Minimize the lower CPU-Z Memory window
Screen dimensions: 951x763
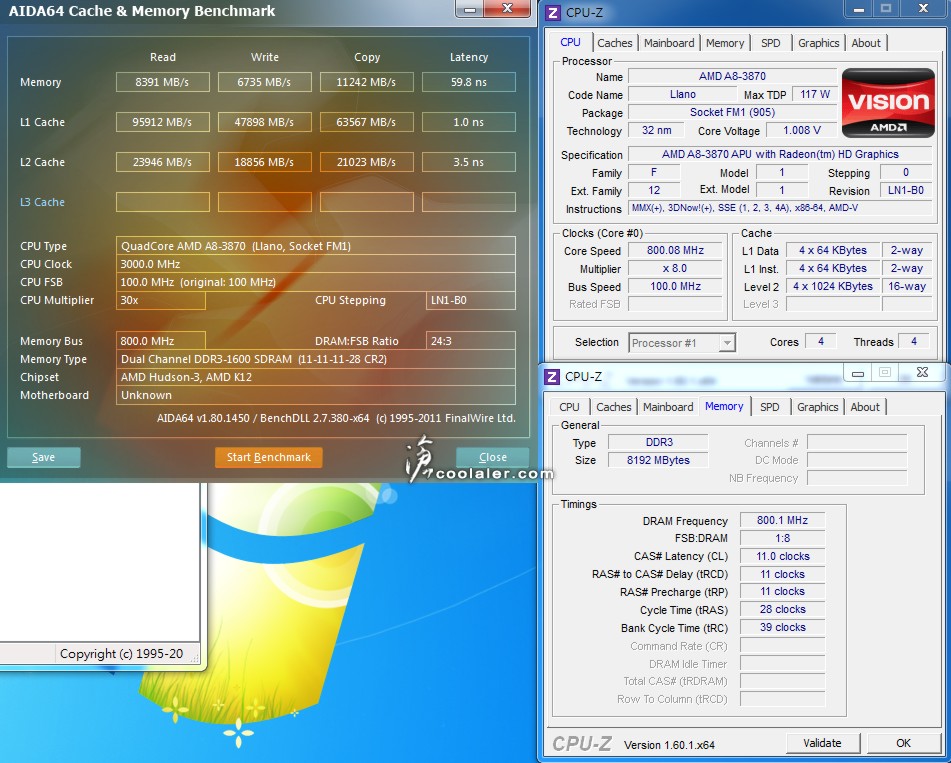[858, 373]
